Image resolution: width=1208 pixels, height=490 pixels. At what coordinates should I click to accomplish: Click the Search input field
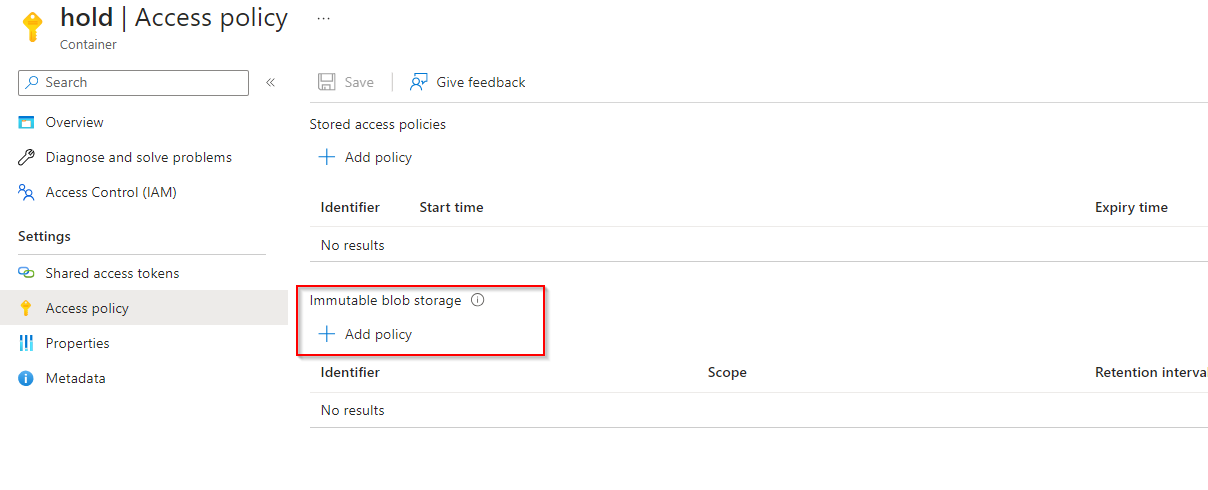(x=140, y=83)
